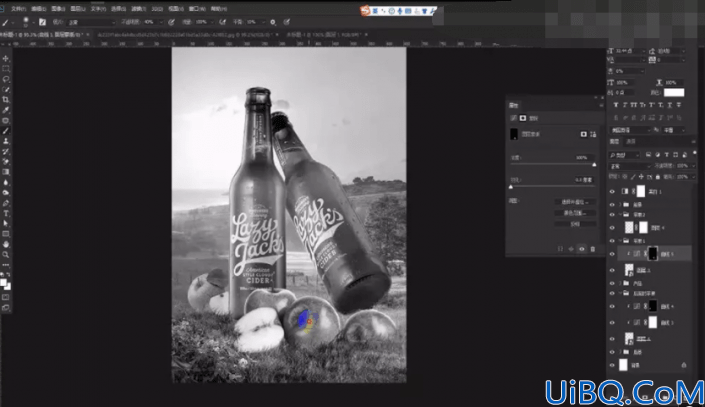The height and width of the screenshot is (407, 705).
Task: Collapse the group containing the selected curves layer
Action: point(620,241)
